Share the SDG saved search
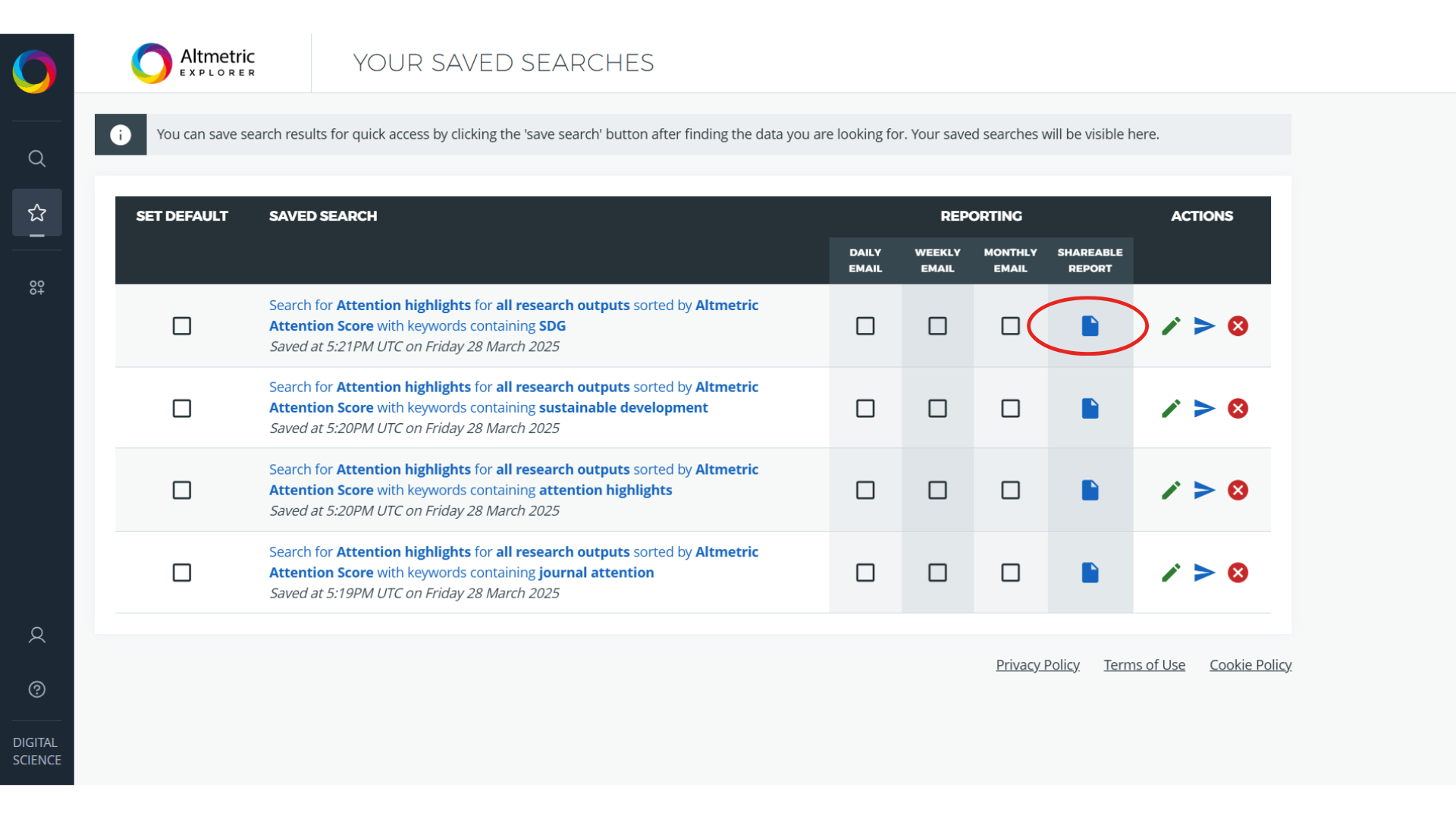The height and width of the screenshot is (819, 1456). pos(1204,326)
